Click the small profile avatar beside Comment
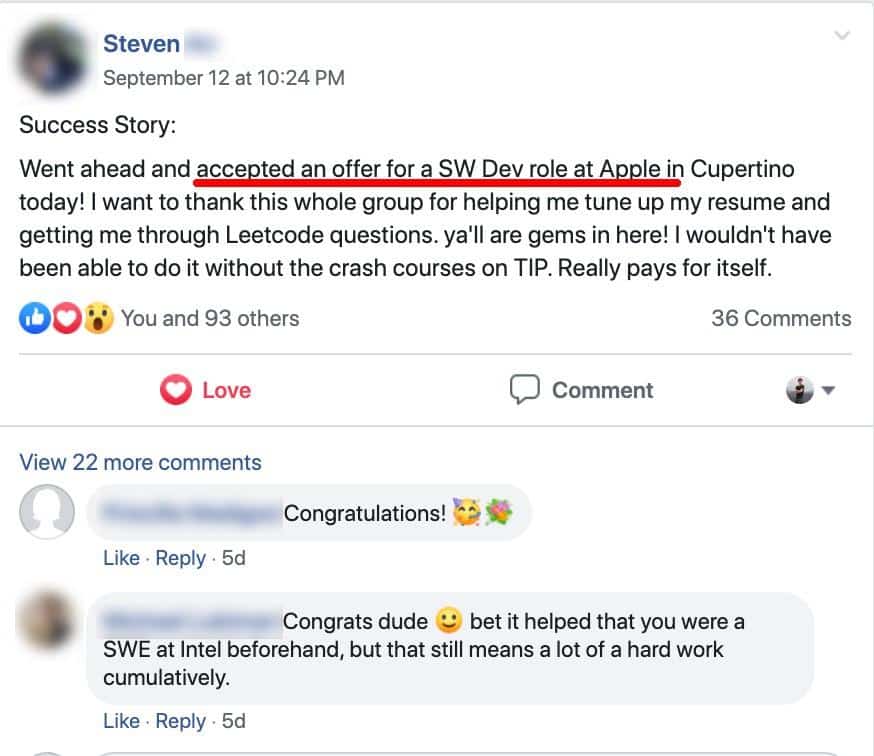The width and height of the screenshot is (874, 756). (x=800, y=390)
